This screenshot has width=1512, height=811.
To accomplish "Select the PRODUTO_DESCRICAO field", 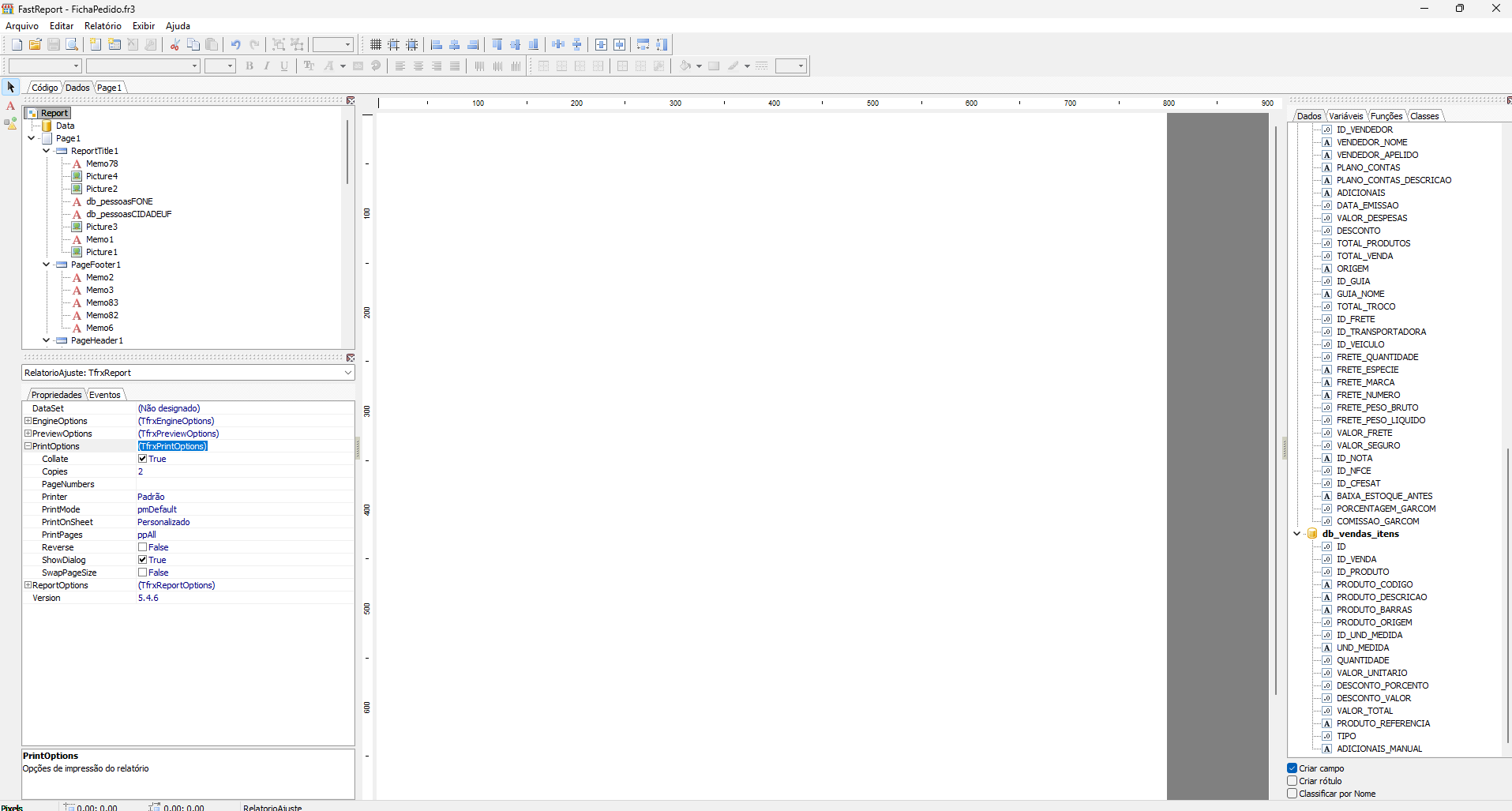I will (x=1381, y=597).
